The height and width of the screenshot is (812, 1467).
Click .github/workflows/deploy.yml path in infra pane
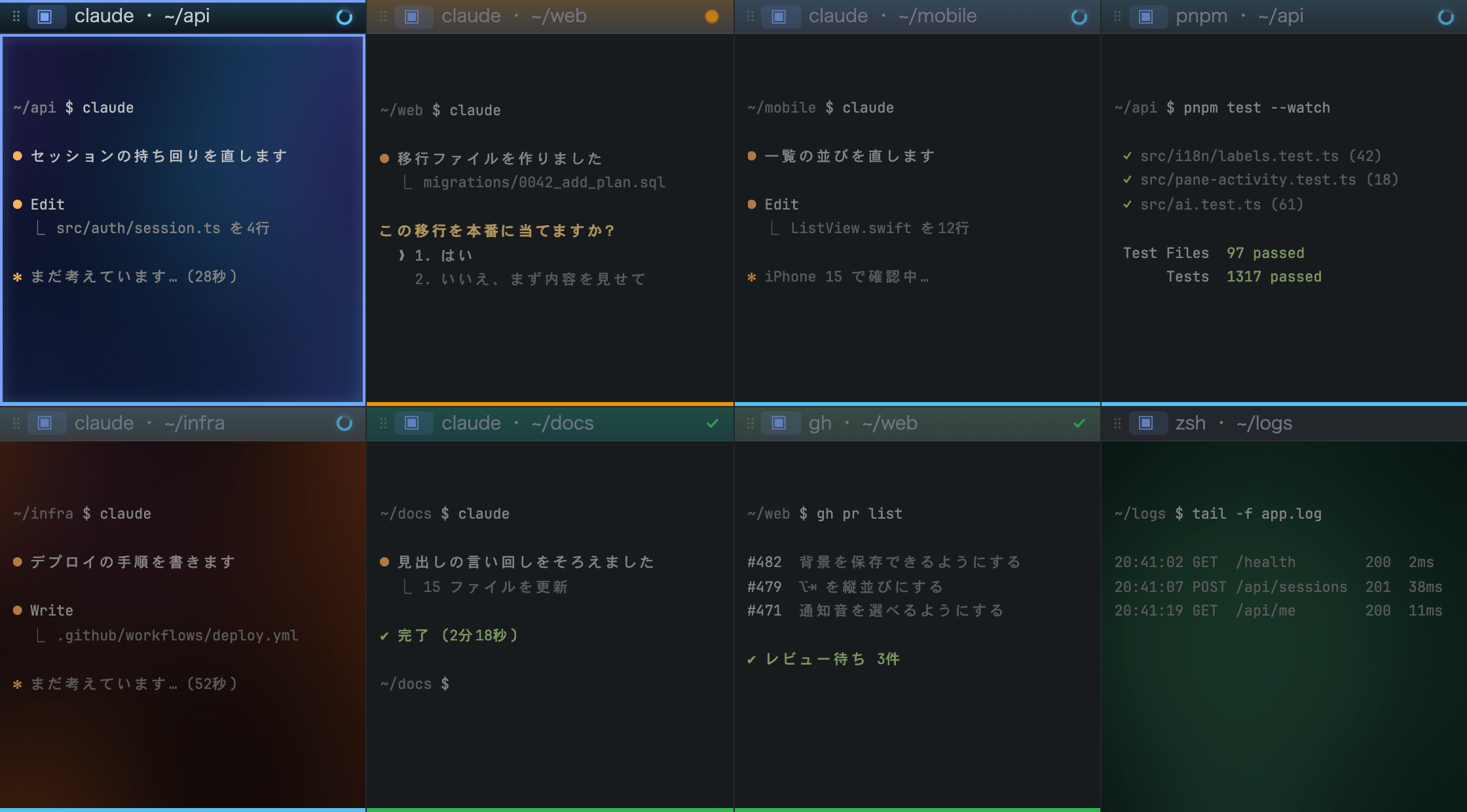(x=177, y=635)
